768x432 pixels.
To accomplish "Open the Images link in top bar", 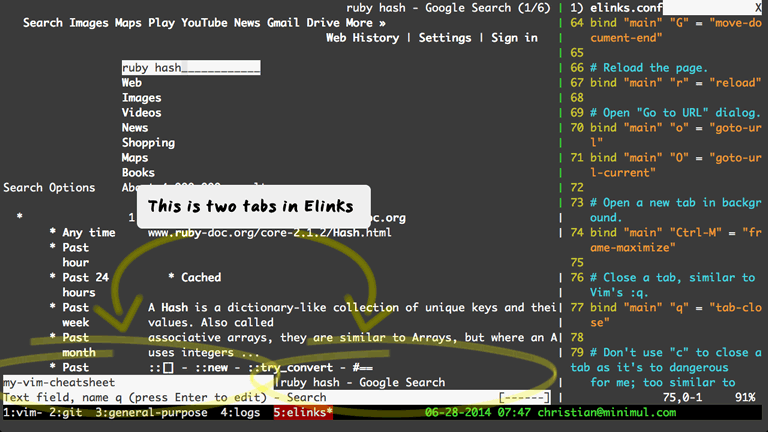I will [x=89, y=23].
